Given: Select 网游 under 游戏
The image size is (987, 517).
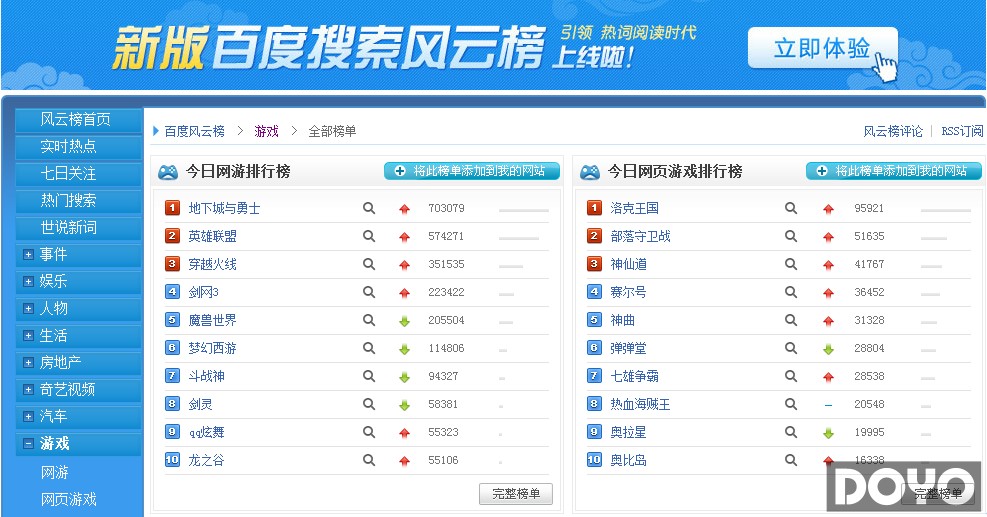Looking at the screenshot, I should (55, 472).
